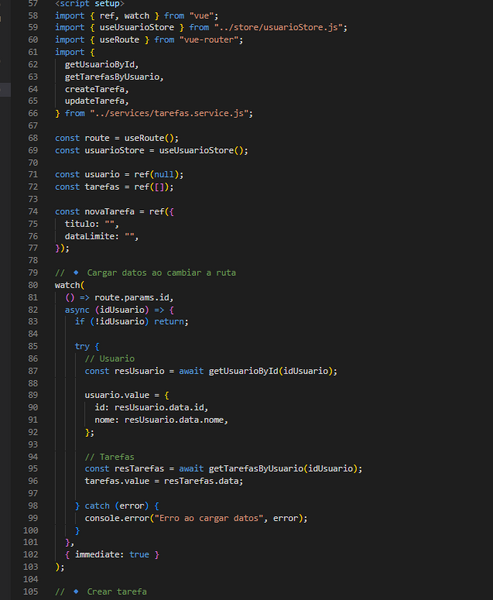Click 'ref(null)' on line 71
This screenshot has height=600, width=493.
tap(157, 174)
